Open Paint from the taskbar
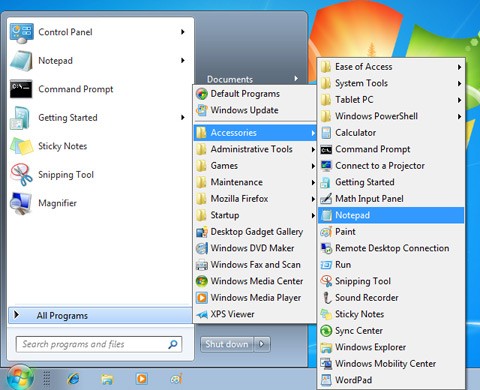The image size is (480, 390). [176, 379]
